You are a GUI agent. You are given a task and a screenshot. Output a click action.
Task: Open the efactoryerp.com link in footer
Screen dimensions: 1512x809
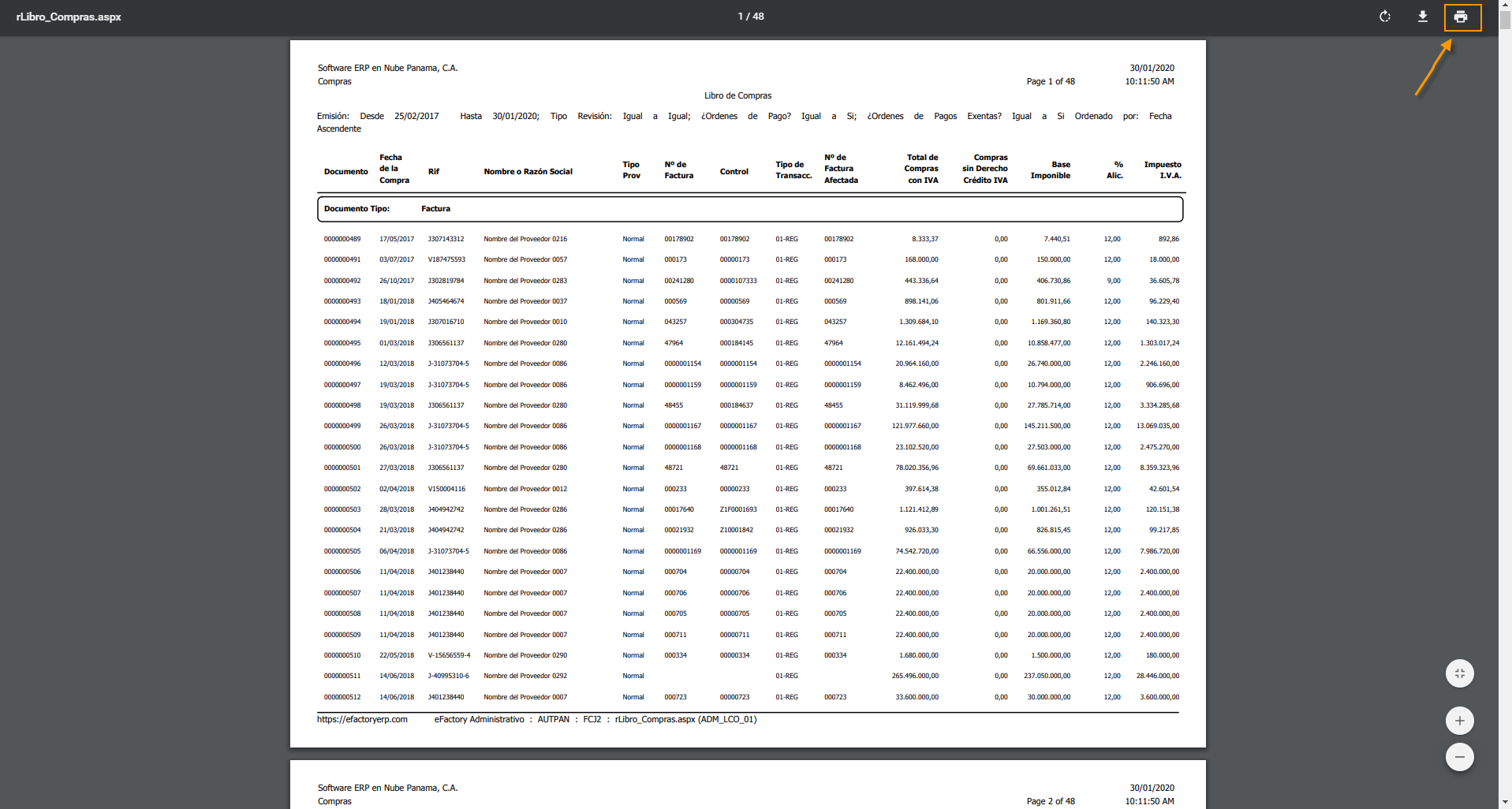[362, 719]
